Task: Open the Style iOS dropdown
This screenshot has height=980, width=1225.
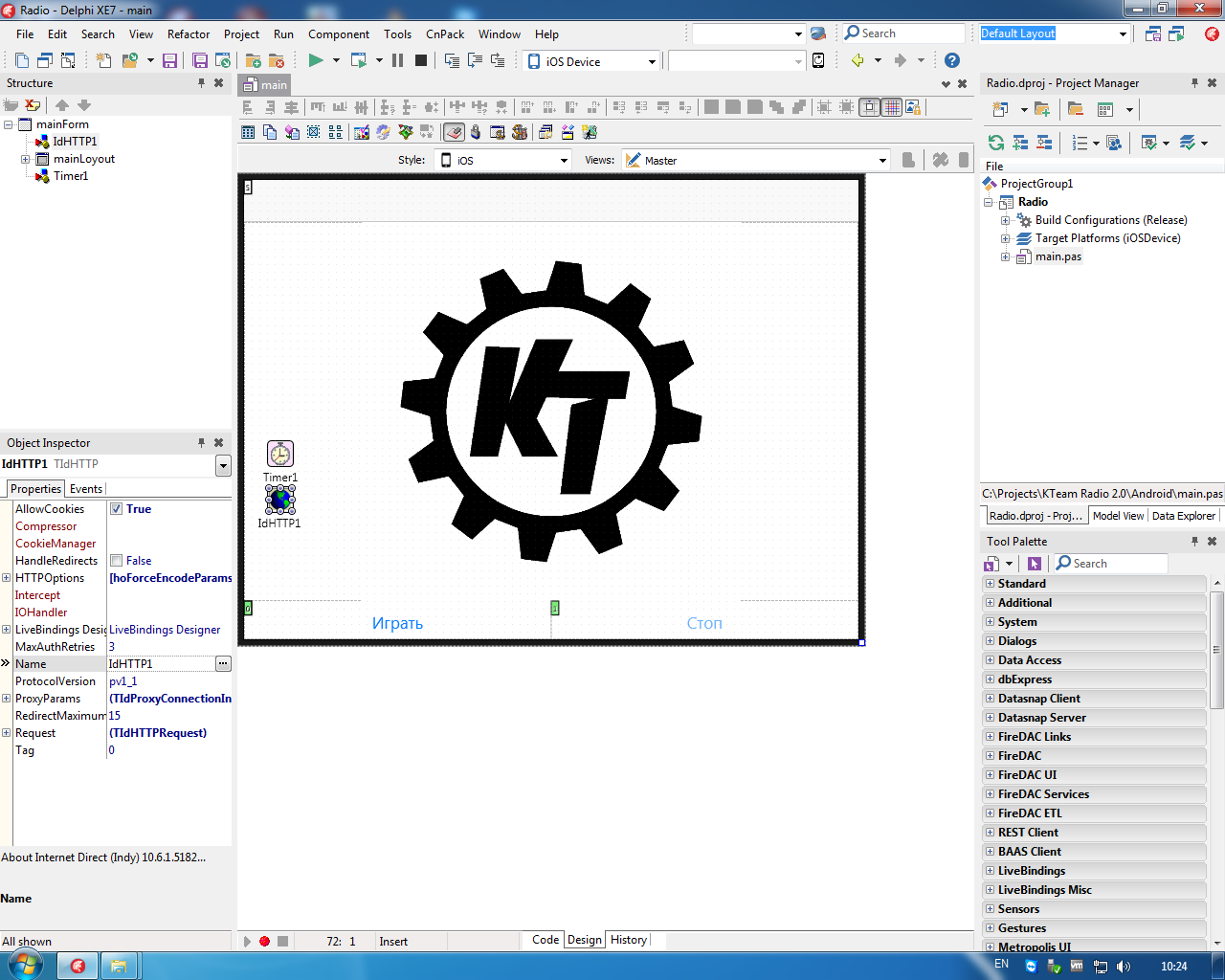Action: [x=502, y=160]
